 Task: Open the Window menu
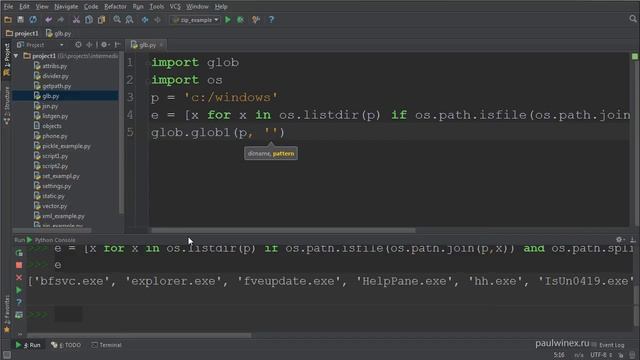pyautogui.click(x=197, y=7)
